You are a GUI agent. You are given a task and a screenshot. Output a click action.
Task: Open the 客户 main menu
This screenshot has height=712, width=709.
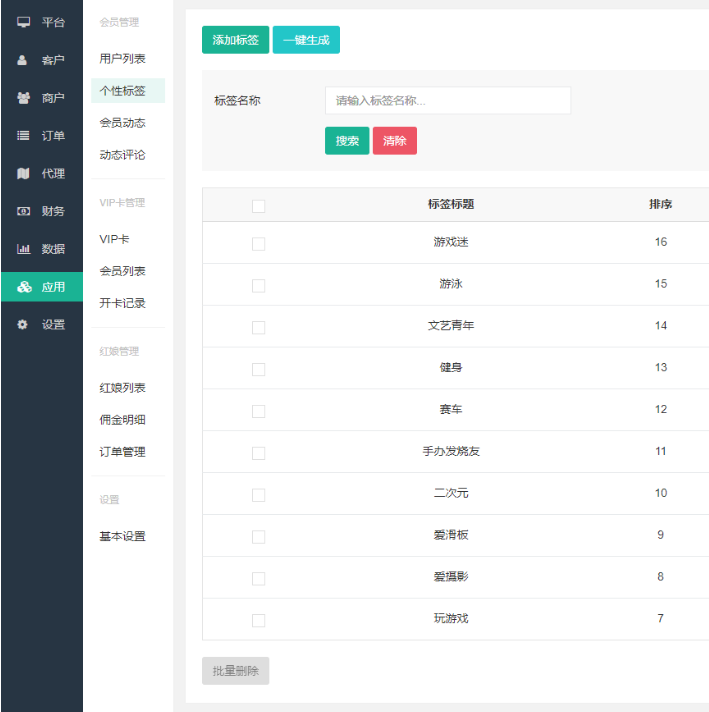coord(42,60)
